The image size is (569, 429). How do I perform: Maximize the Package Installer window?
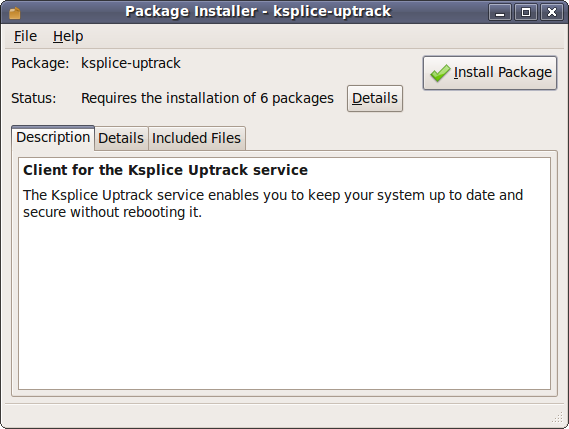coord(526,12)
